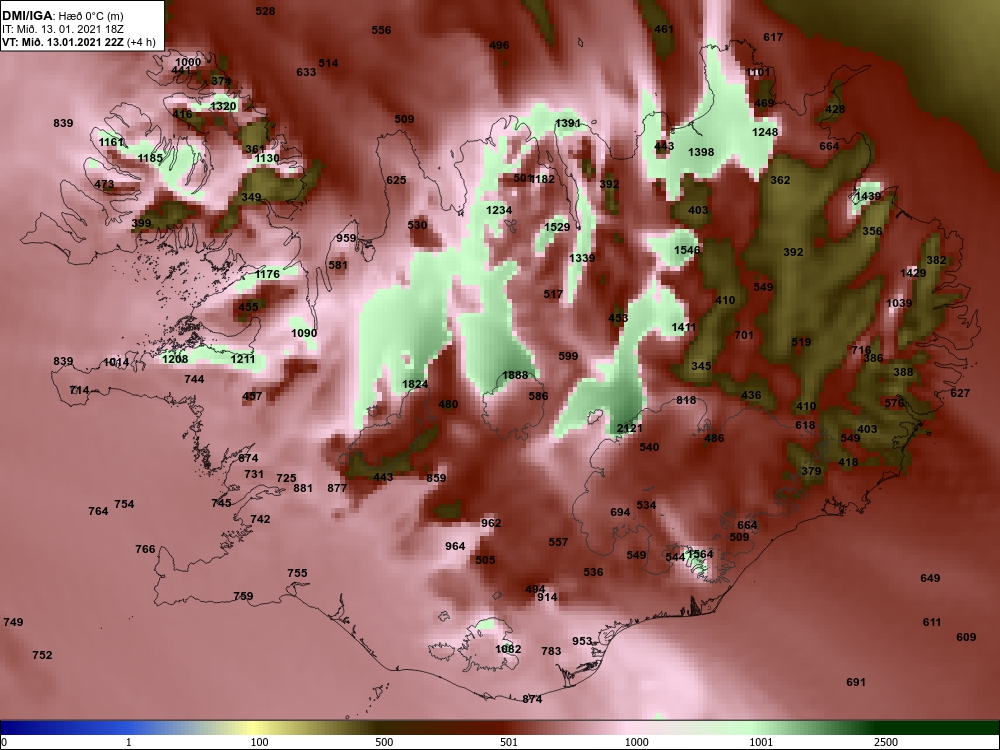This screenshot has width=1000, height=750.
Task: Click the map value 461
Action: tap(664, 29)
